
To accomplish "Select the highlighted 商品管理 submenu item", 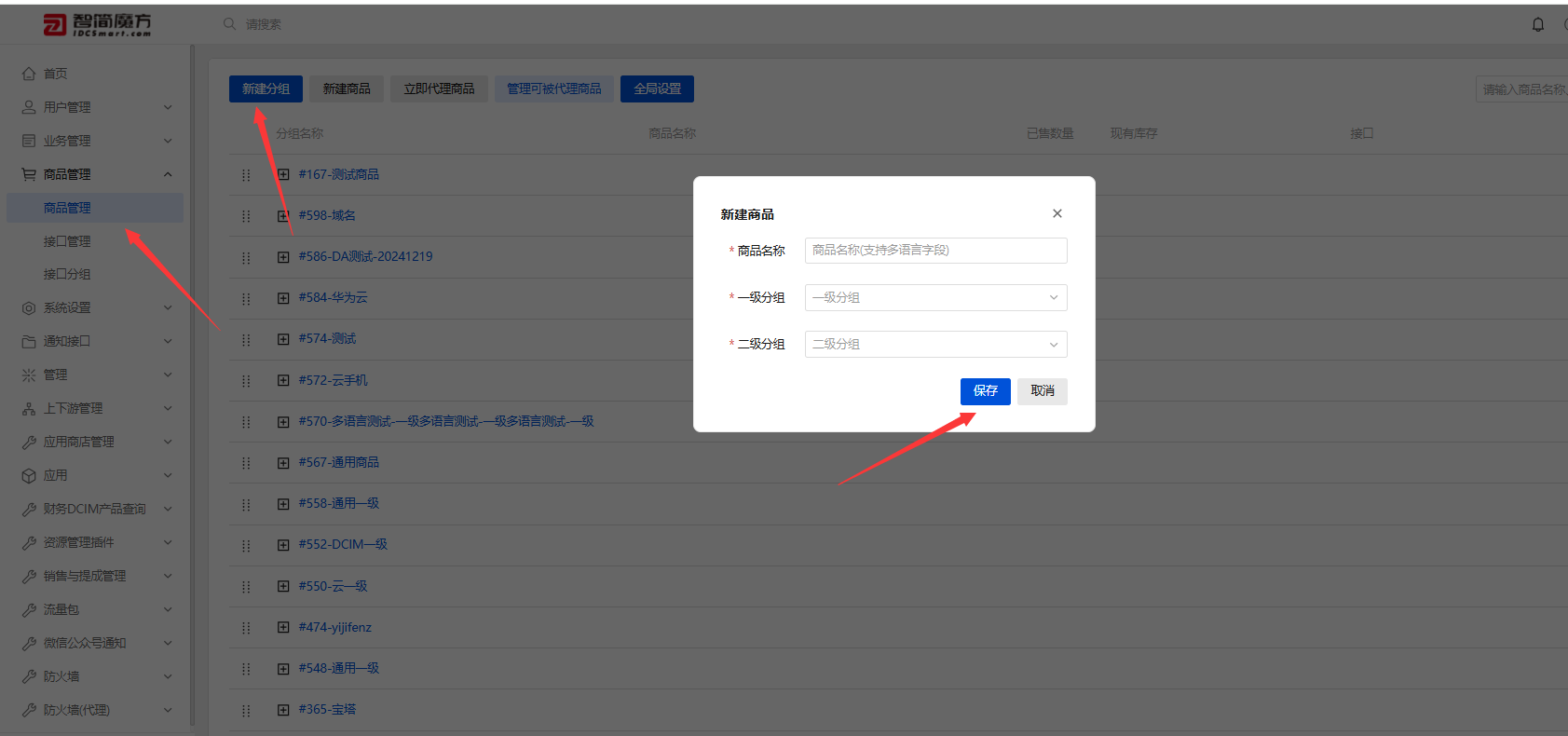I will [95, 208].
